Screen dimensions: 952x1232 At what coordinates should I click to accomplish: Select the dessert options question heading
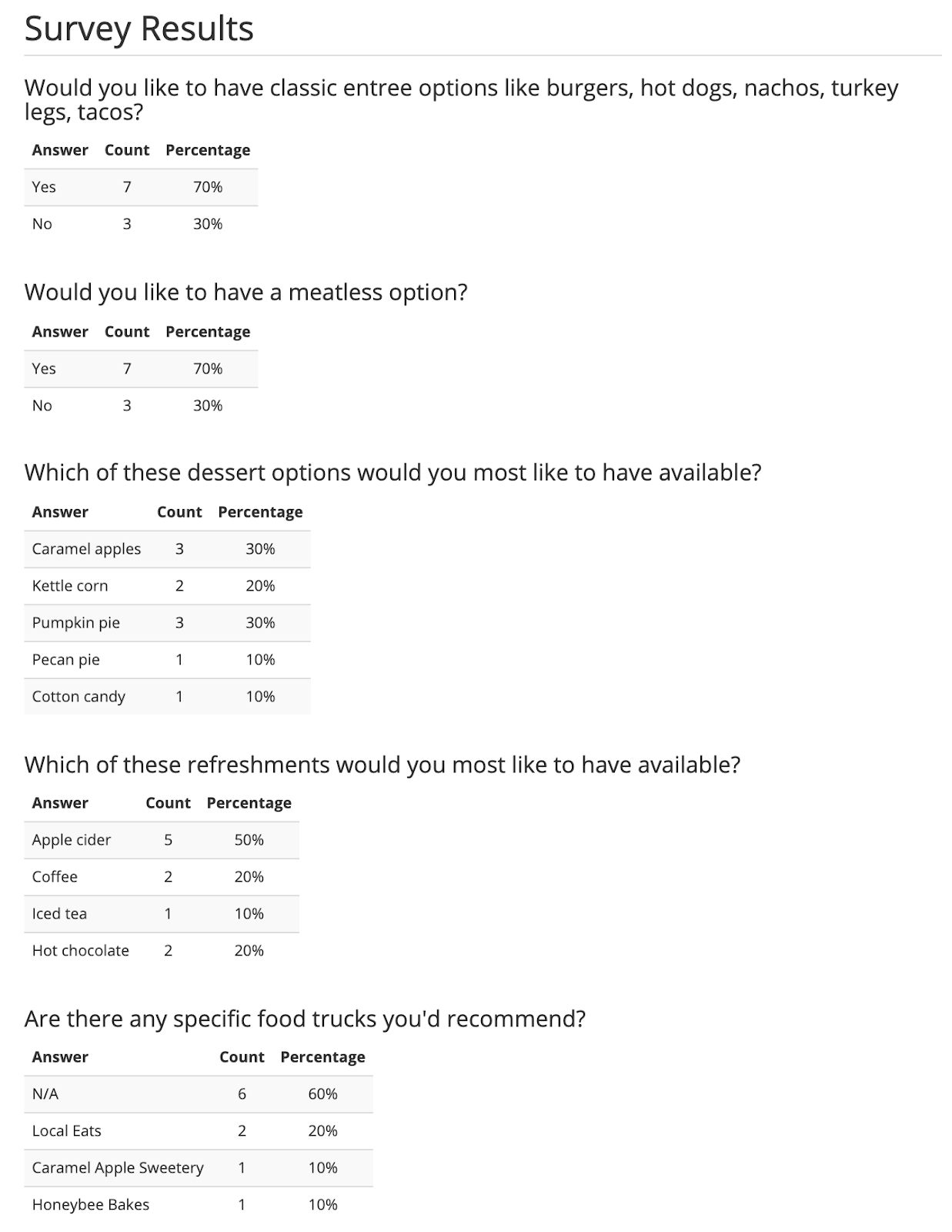pos(392,473)
